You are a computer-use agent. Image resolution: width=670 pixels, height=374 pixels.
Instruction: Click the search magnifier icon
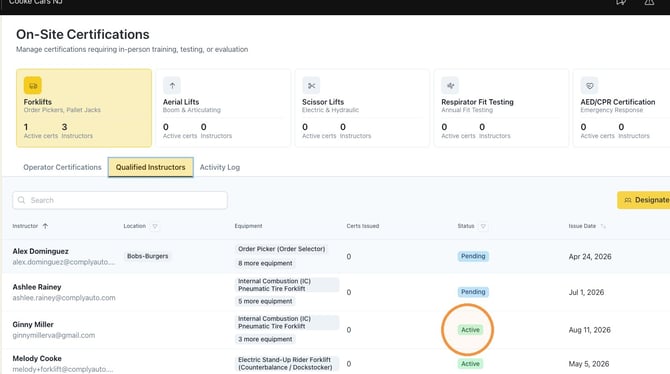click(x=21, y=200)
